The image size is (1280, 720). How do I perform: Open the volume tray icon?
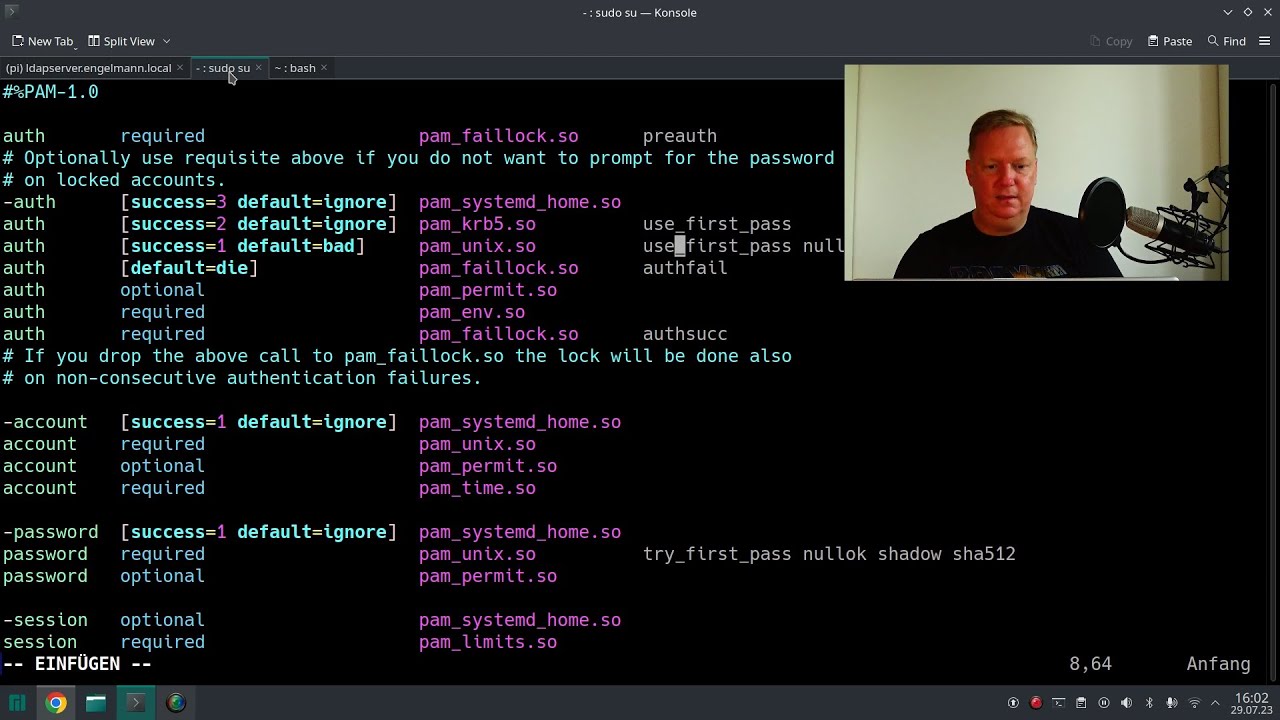pyautogui.click(x=1126, y=703)
